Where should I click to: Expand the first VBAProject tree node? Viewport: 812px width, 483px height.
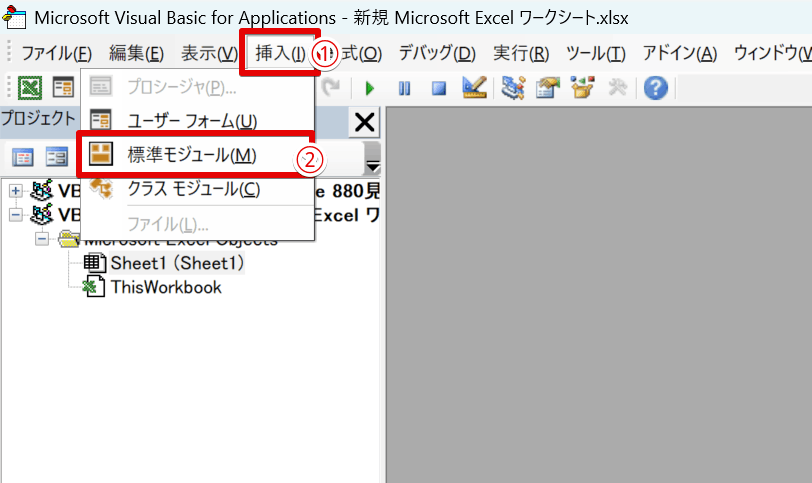pyautogui.click(x=16, y=190)
